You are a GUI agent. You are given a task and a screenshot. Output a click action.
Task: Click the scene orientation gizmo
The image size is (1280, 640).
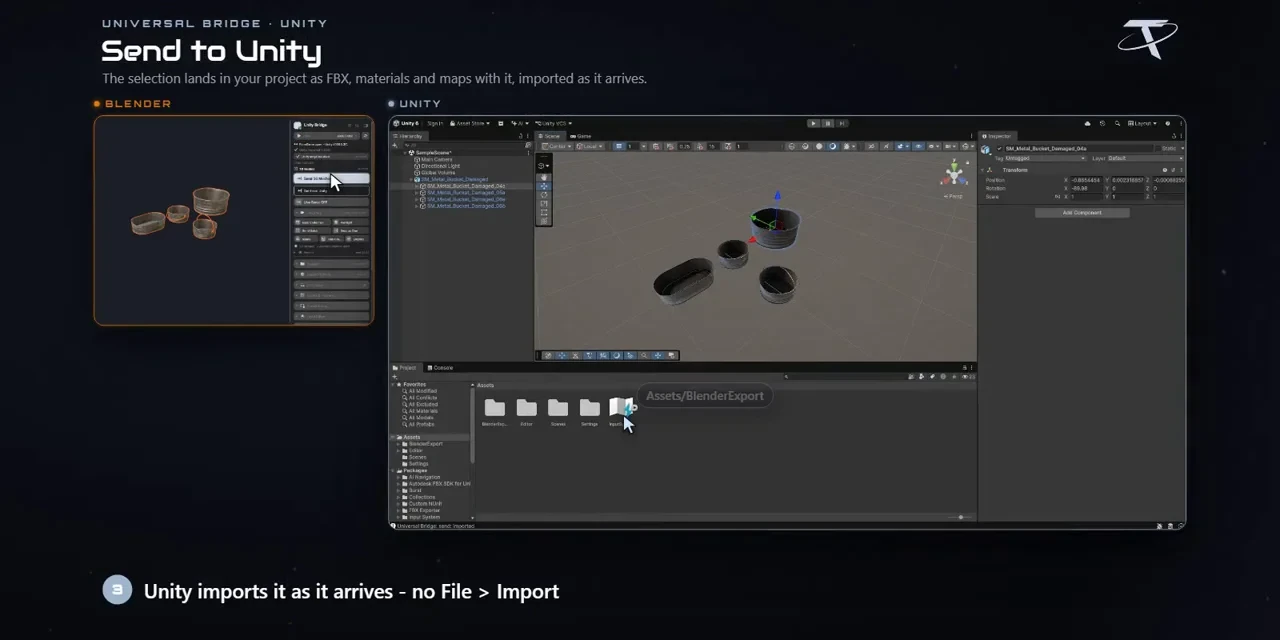coord(954,174)
